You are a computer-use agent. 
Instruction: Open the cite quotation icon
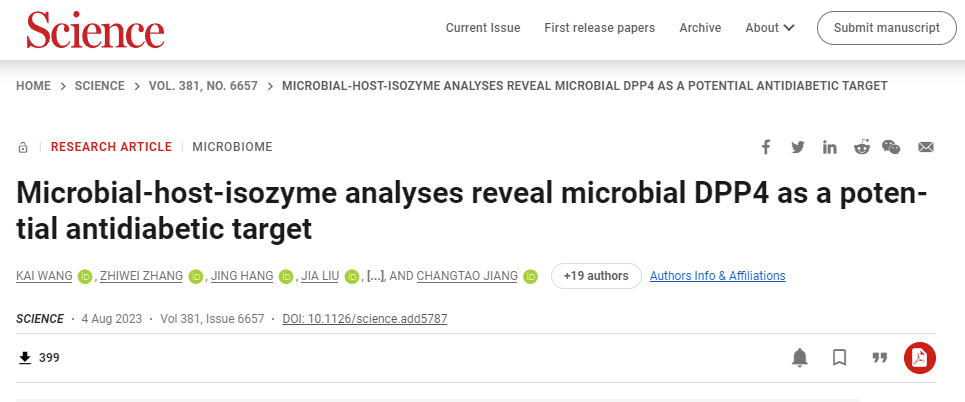pyautogui.click(x=880, y=357)
